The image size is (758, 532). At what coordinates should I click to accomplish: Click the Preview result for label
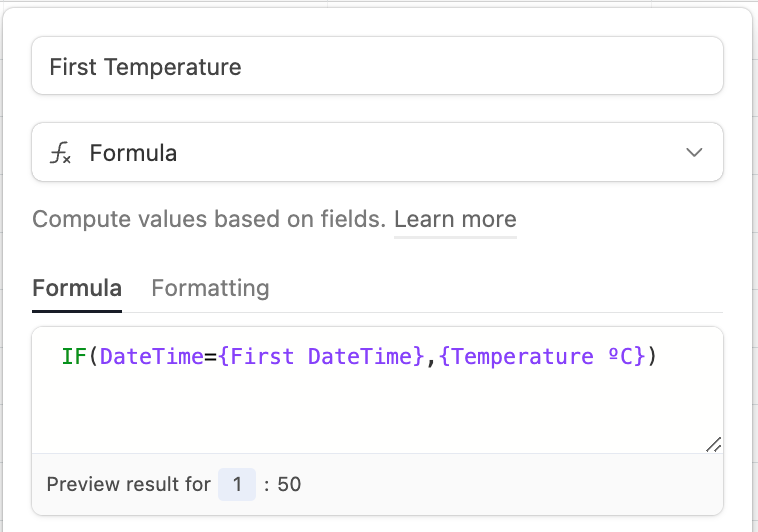coord(129,484)
